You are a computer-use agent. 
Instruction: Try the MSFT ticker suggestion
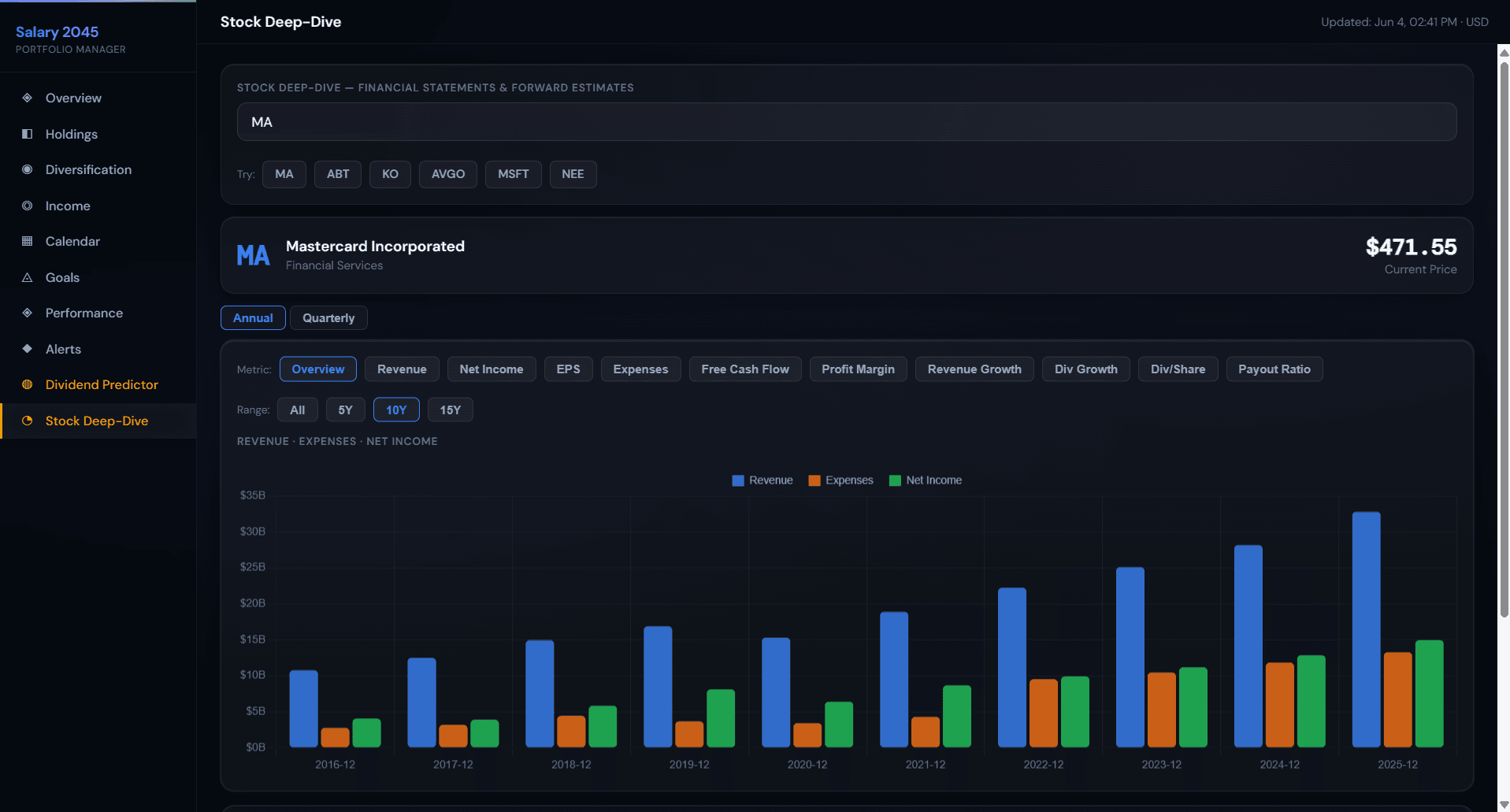[x=514, y=174]
